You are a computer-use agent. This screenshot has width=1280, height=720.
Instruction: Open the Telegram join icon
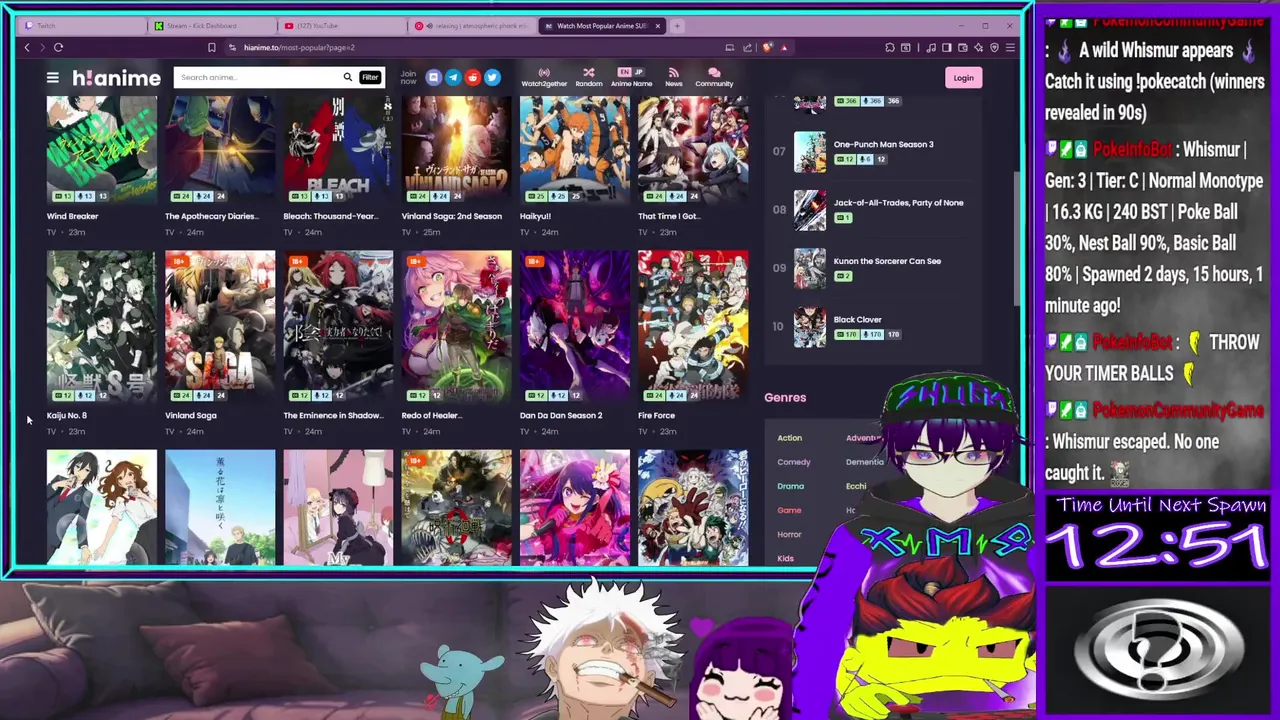point(453,77)
